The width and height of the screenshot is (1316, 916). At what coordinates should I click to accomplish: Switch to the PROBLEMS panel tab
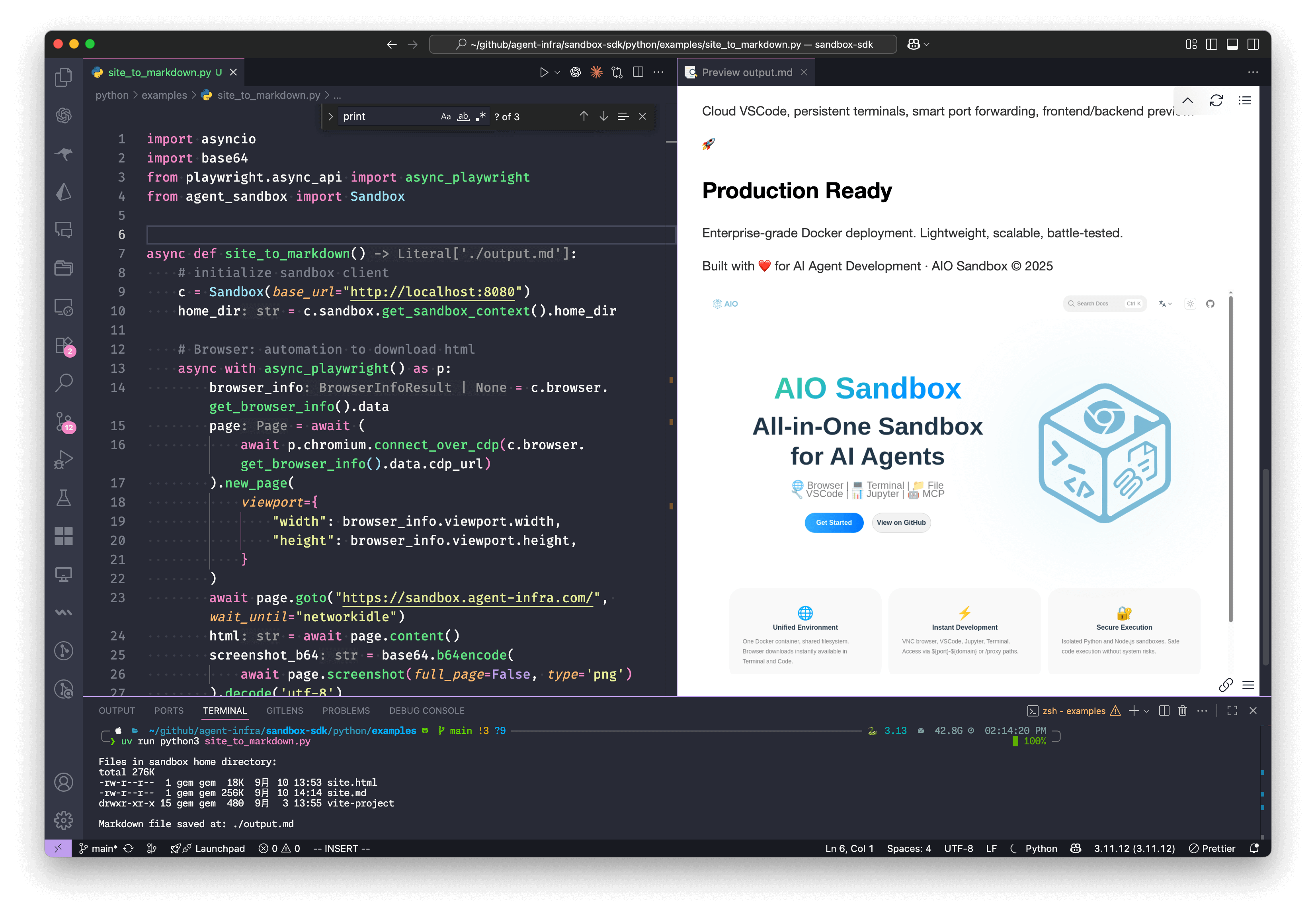coord(346,710)
